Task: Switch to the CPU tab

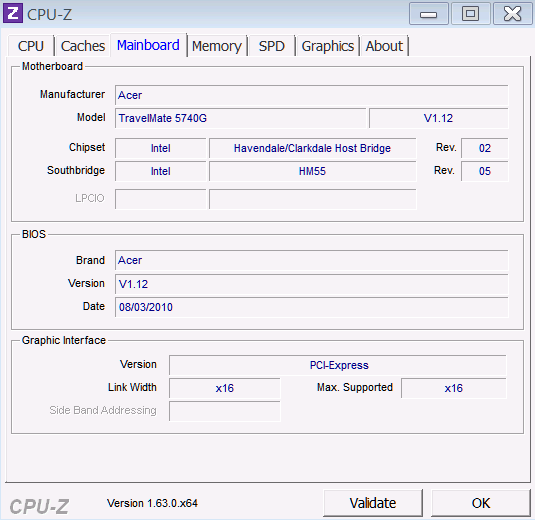Action: click(x=31, y=46)
